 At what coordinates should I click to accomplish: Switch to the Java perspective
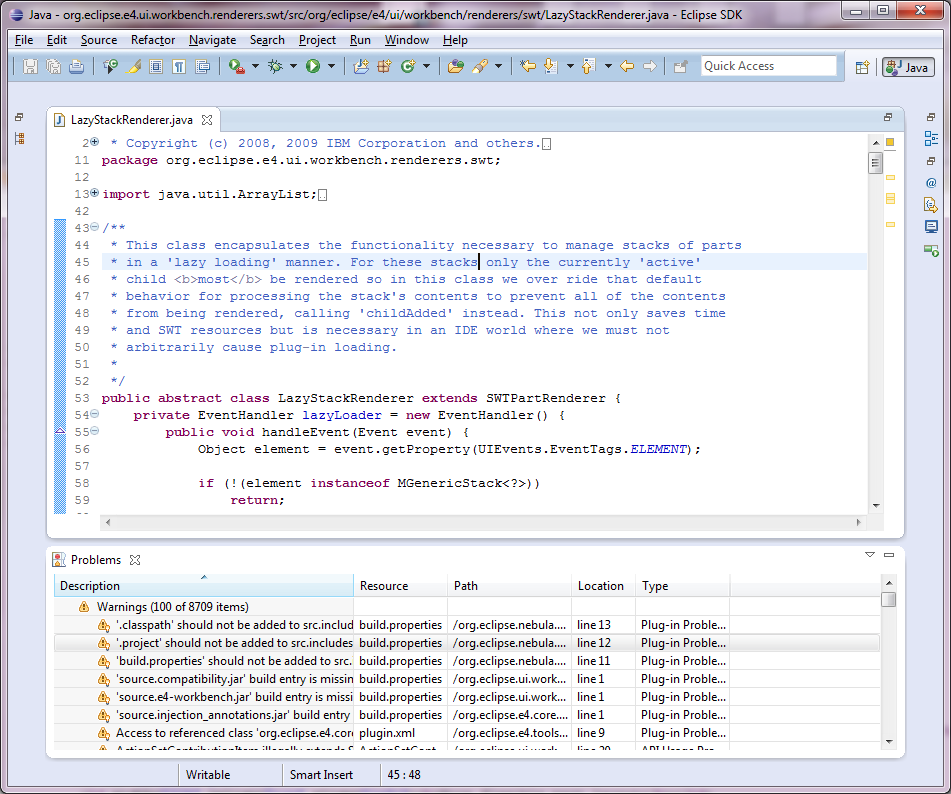coord(906,66)
